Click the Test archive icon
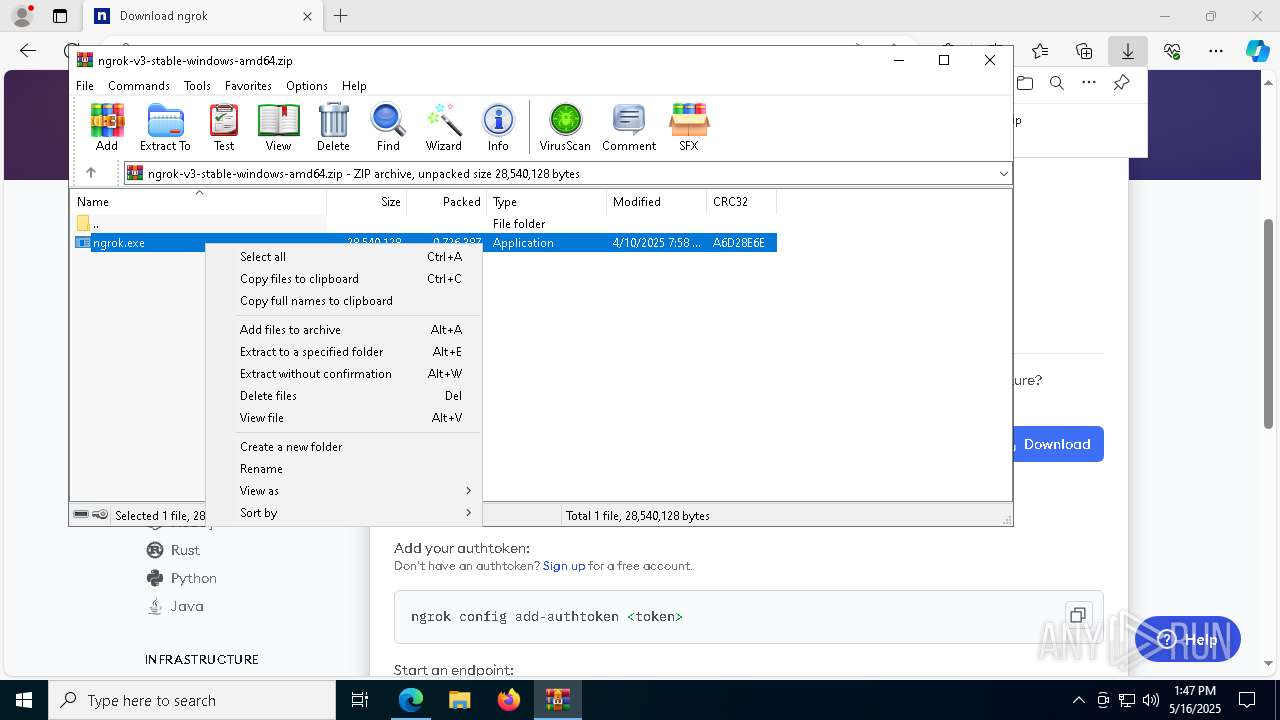This screenshot has width=1280, height=720. pyautogui.click(x=224, y=127)
